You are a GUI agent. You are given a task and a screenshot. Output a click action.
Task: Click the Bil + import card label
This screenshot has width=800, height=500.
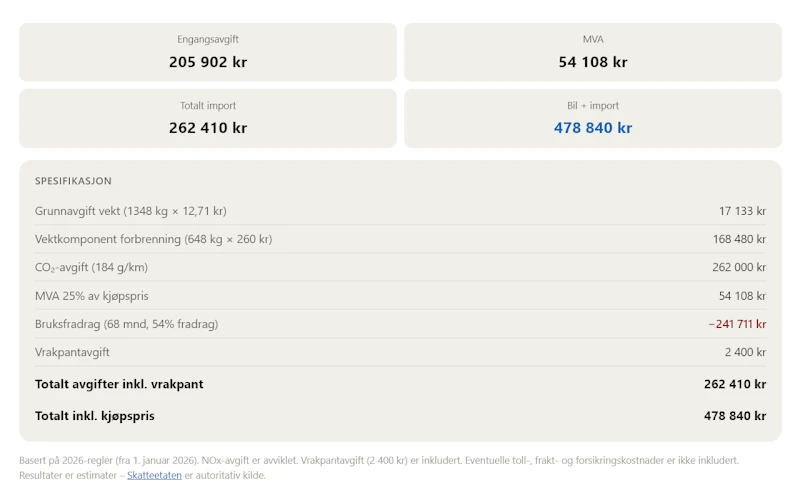click(593, 106)
